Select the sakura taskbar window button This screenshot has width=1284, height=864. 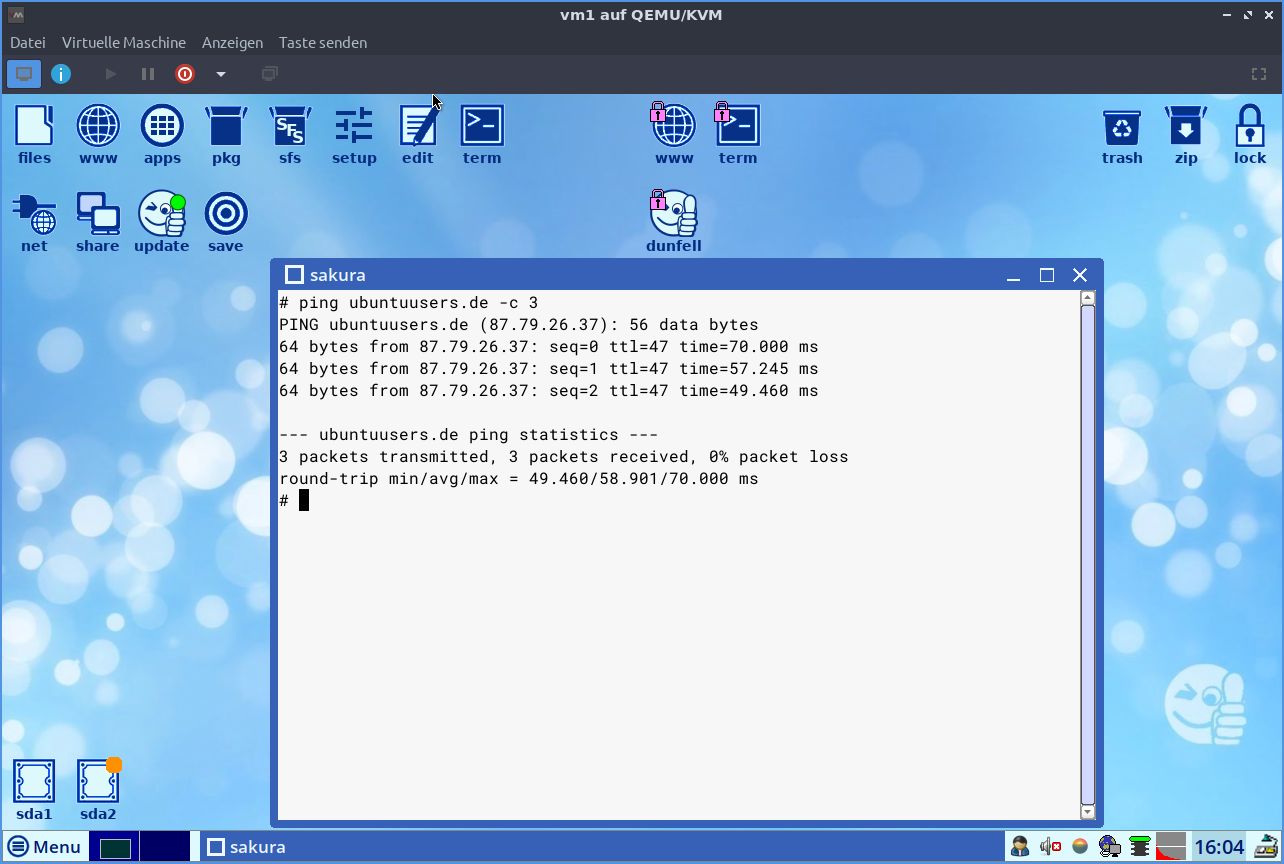[247, 847]
